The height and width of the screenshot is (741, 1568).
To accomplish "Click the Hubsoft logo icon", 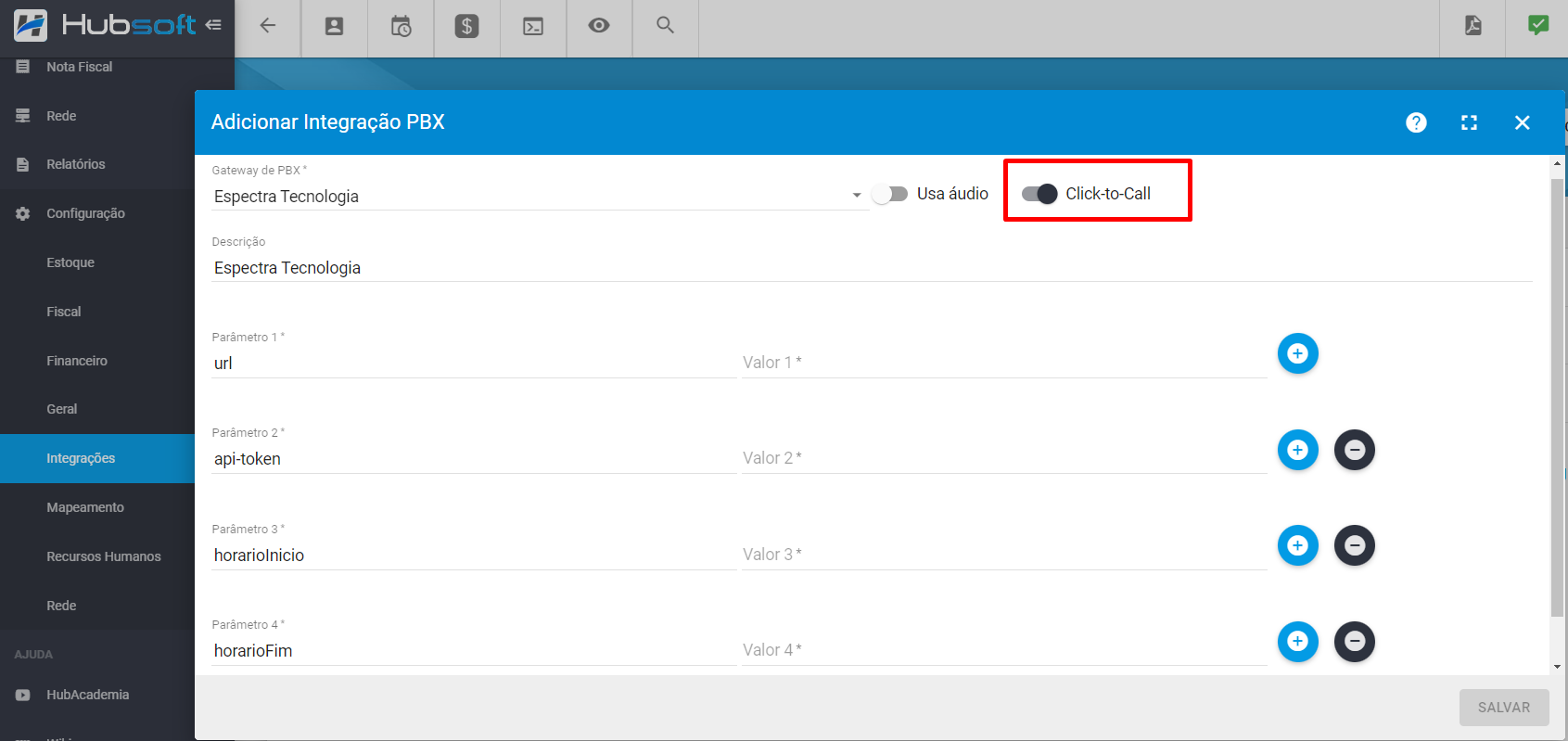I will pos(31,25).
